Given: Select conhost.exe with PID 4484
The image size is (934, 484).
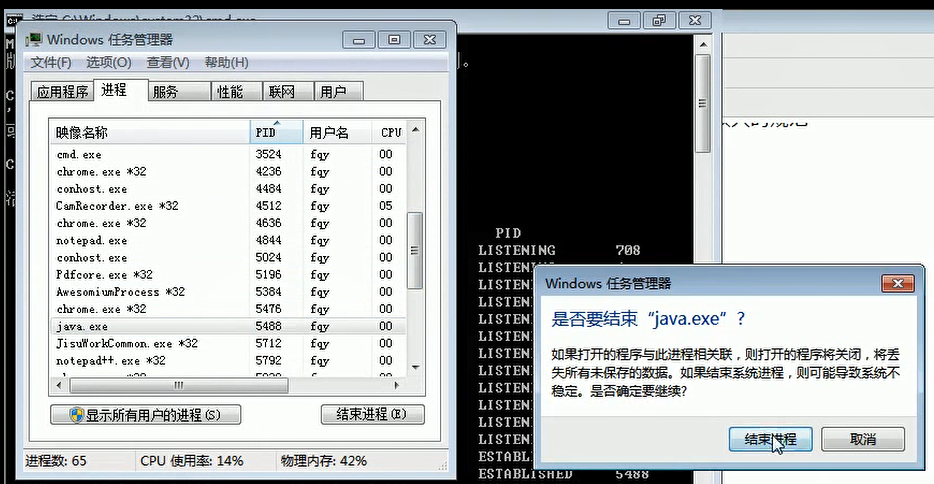Looking at the screenshot, I should [228, 189].
